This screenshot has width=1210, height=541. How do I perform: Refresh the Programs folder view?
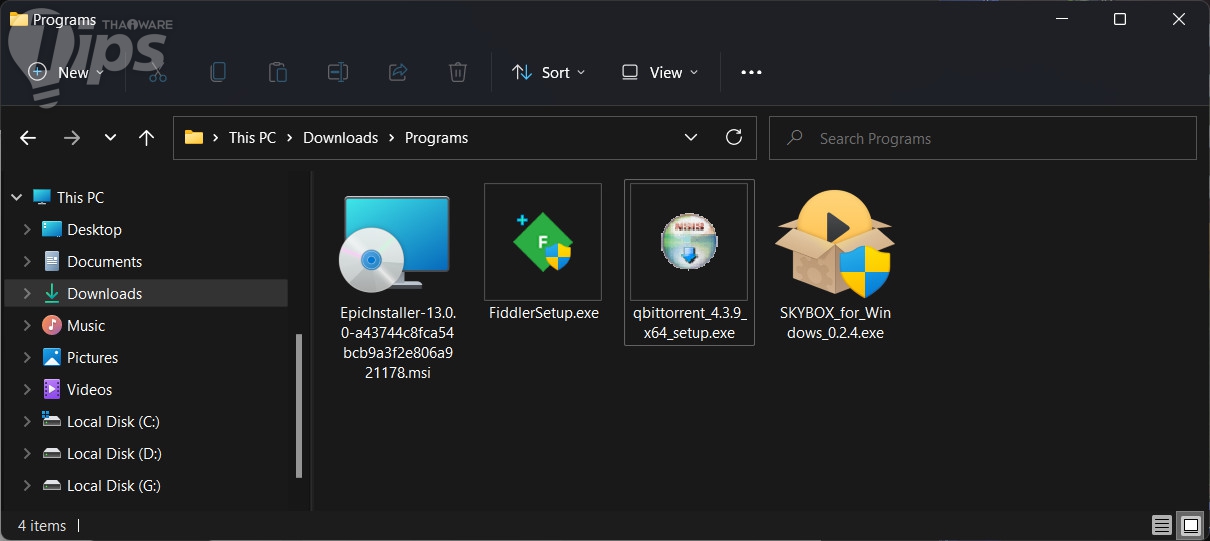pyautogui.click(x=734, y=138)
